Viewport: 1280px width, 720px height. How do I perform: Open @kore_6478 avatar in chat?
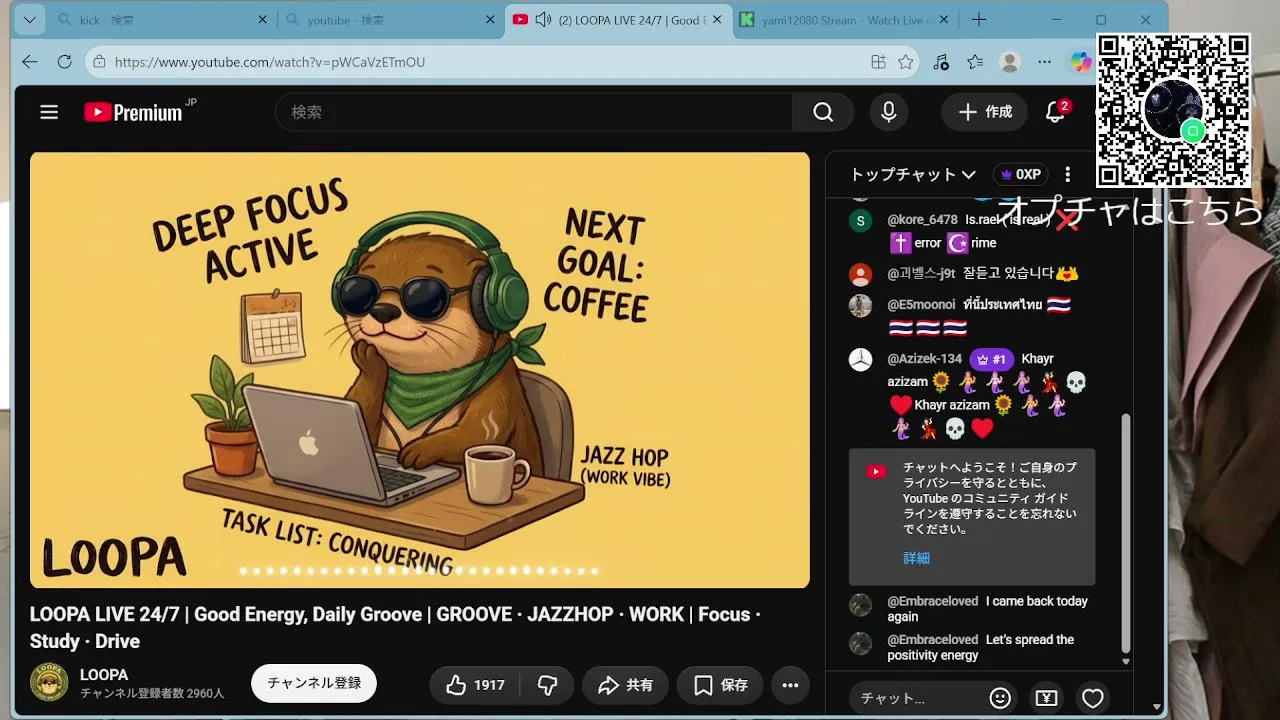pyautogui.click(x=860, y=220)
